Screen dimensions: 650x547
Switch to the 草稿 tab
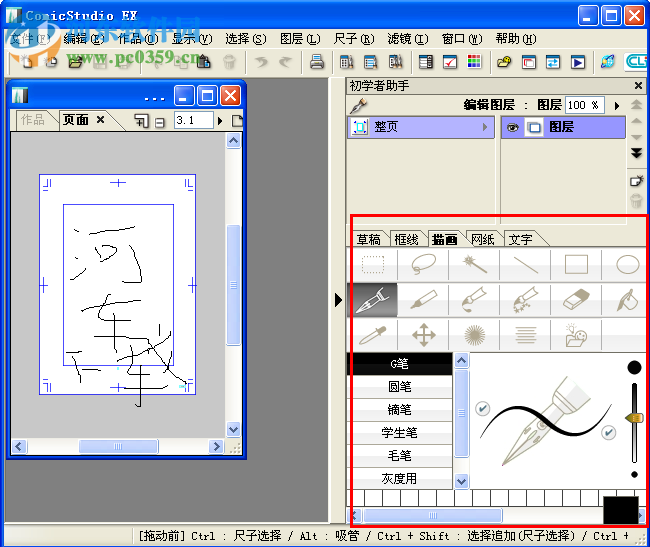pos(369,239)
